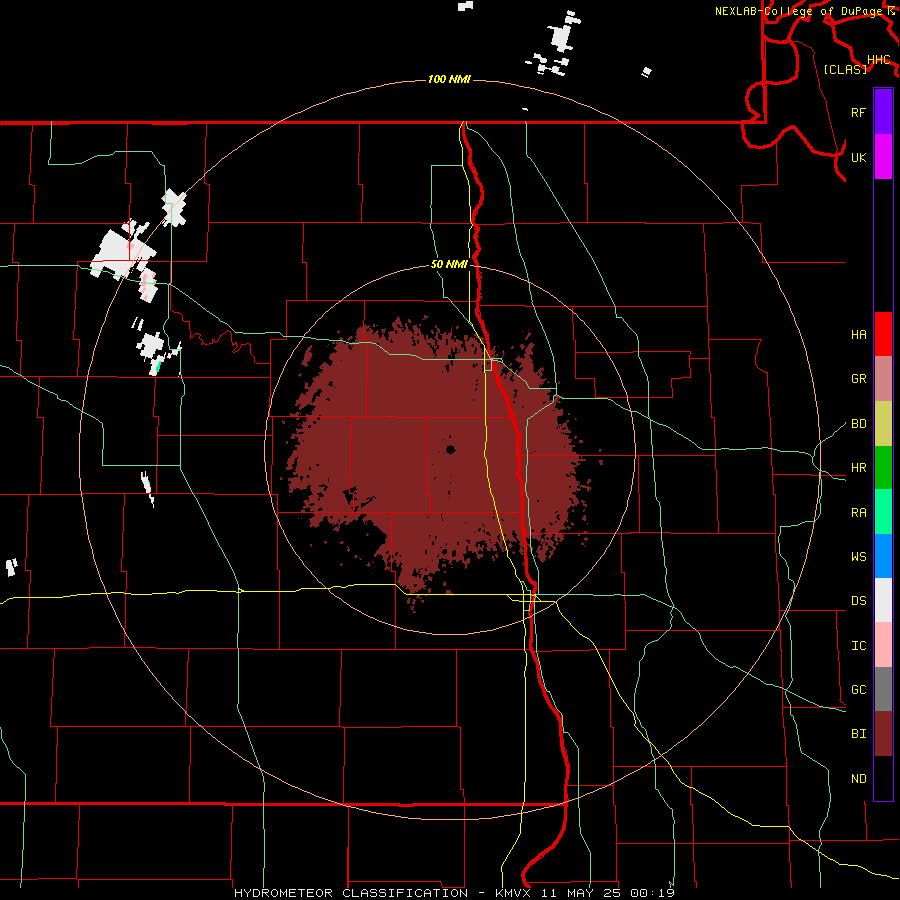Click the BI dark-red legend swatch
The width and height of the screenshot is (900, 900).
pyautogui.click(x=883, y=734)
